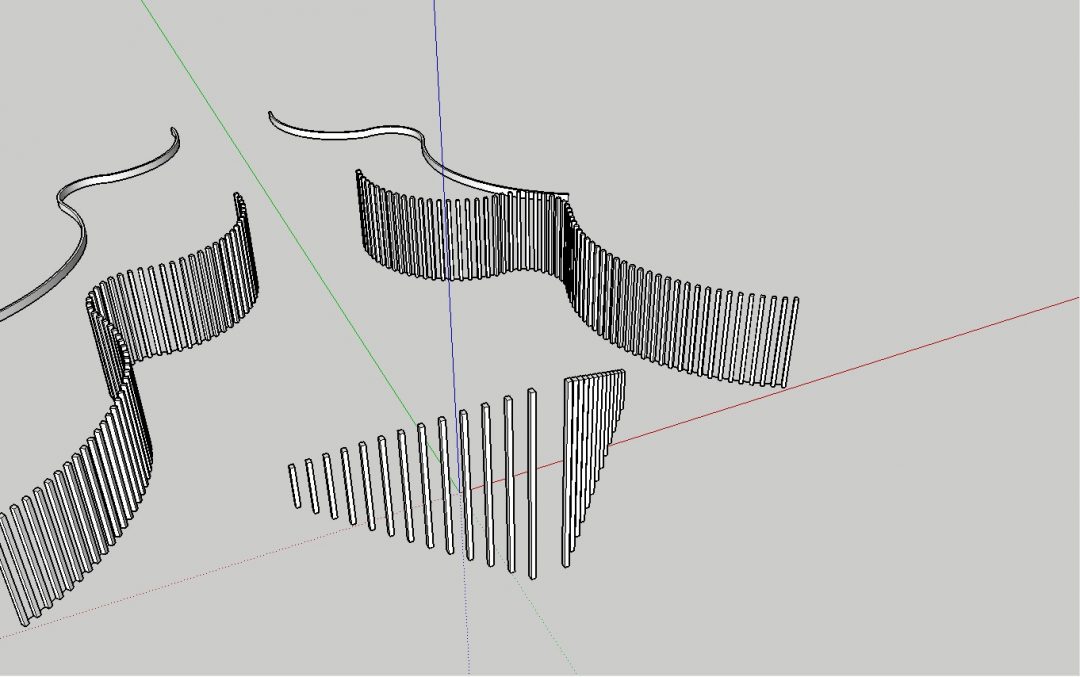Image resolution: width=1080 pixels, height=677 pixels.
Task: Click the dotted blue axis below origin
Action: coord(466,620)
